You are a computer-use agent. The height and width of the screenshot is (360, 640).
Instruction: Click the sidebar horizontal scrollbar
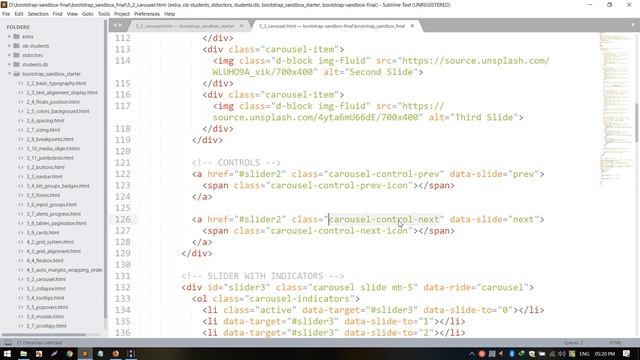point(44,335)
